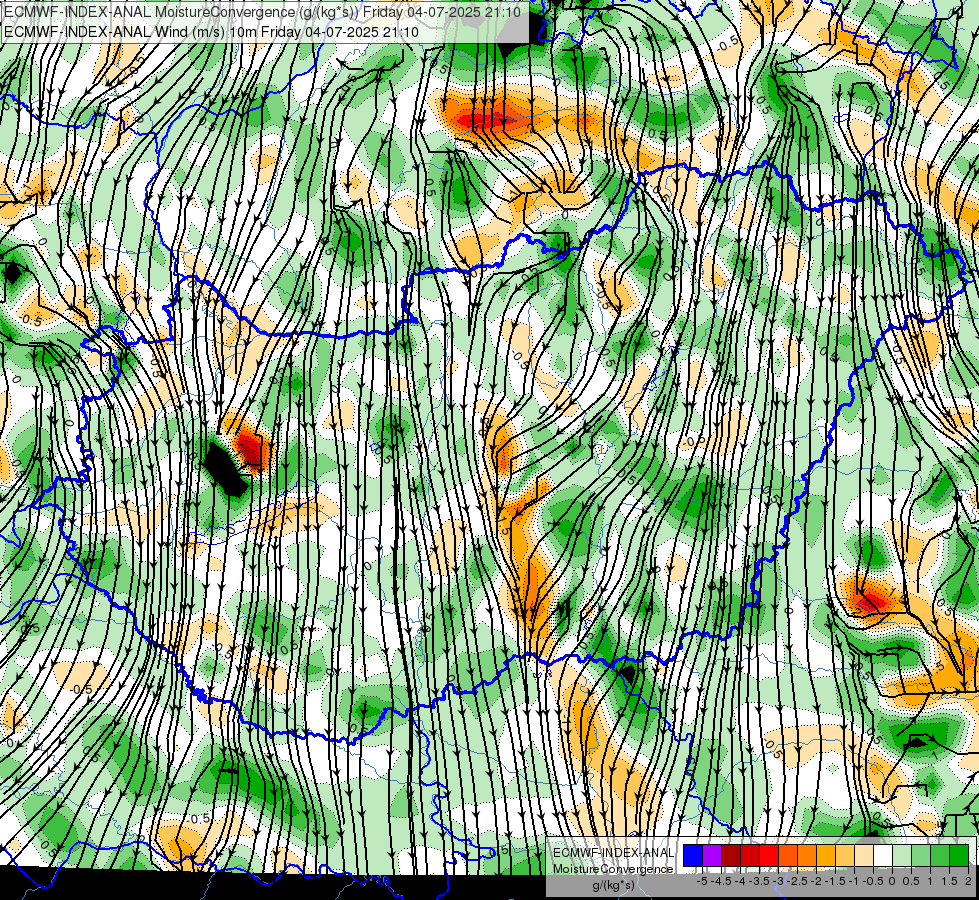Click the legend scale value -3
979x900 pixels.
coord(779,881)
